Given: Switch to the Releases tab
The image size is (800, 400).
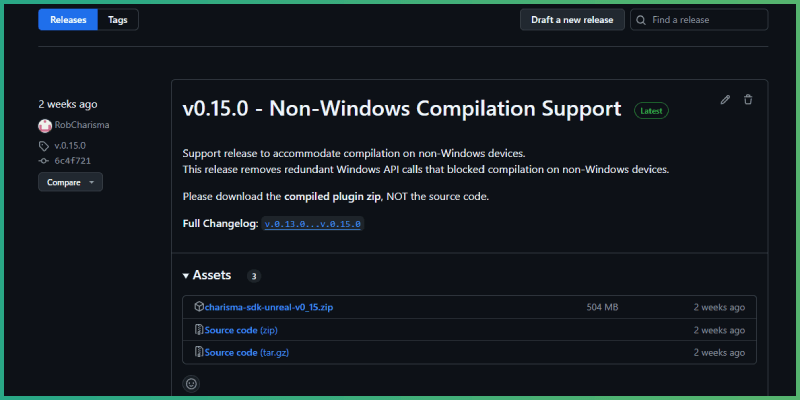Looking at the screenshot, I should click(x=68, y=20).
